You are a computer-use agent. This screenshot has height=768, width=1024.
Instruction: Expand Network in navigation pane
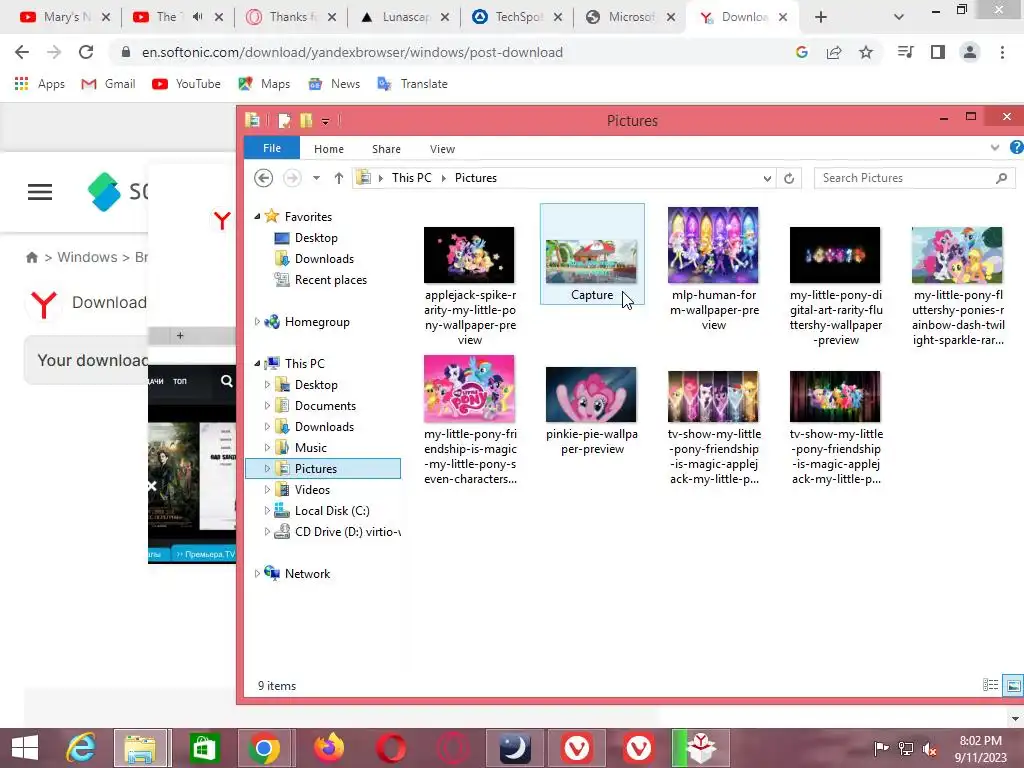(x=257, y=573)
